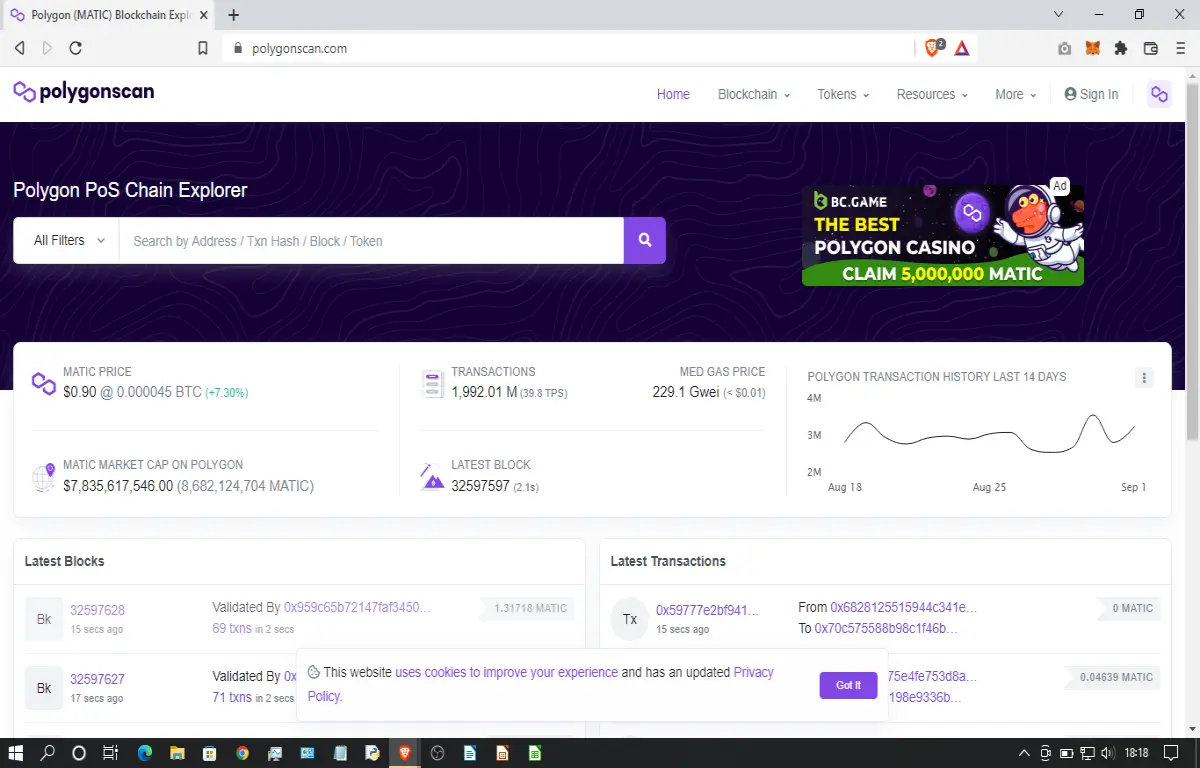Viewport: 1200px width, 768px height.
Task: Open a new browser tab
Action: pyautogui.click(x=234, y=15)
